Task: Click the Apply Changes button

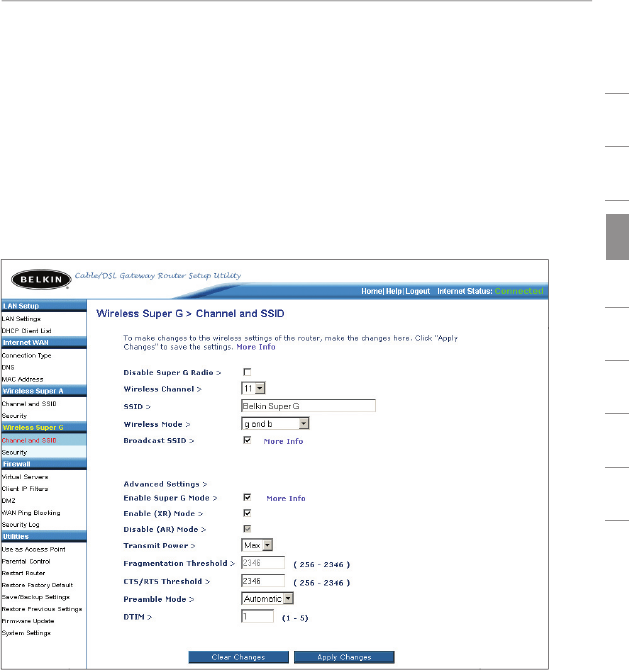Action: 344,657
